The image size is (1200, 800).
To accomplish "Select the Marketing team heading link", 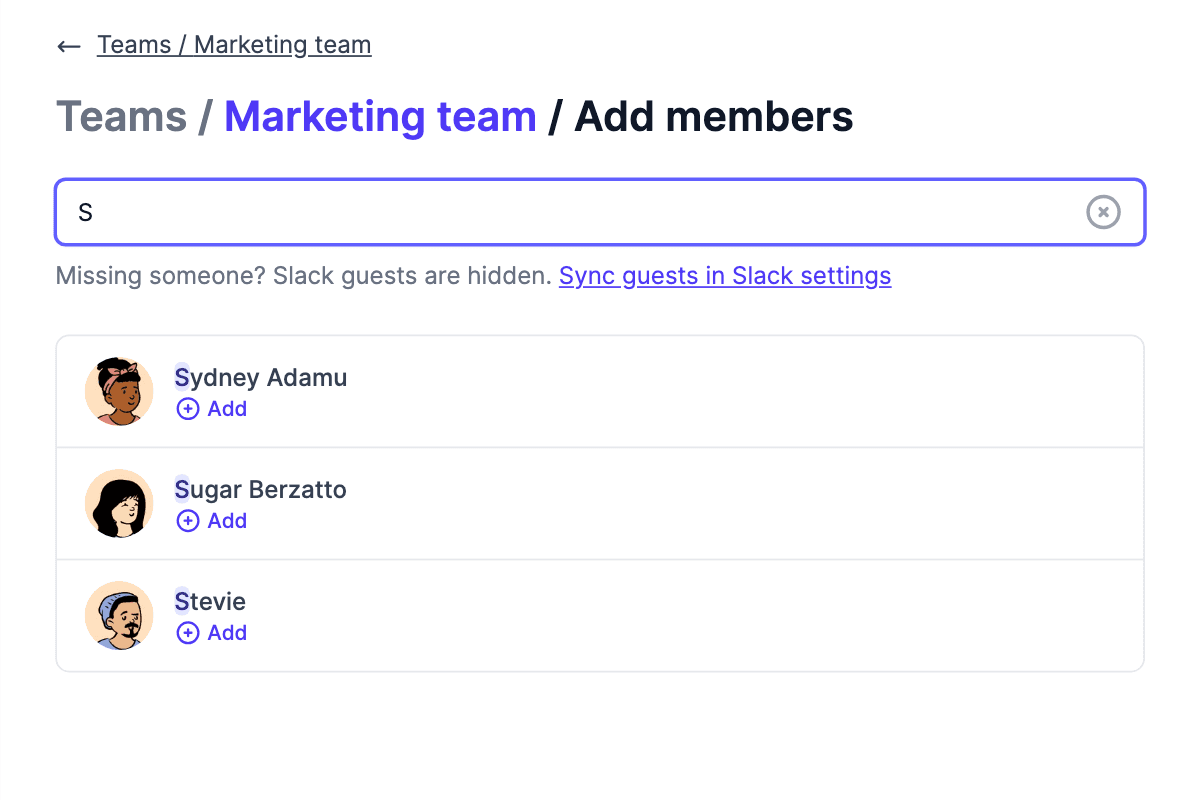I will [380, 117].
